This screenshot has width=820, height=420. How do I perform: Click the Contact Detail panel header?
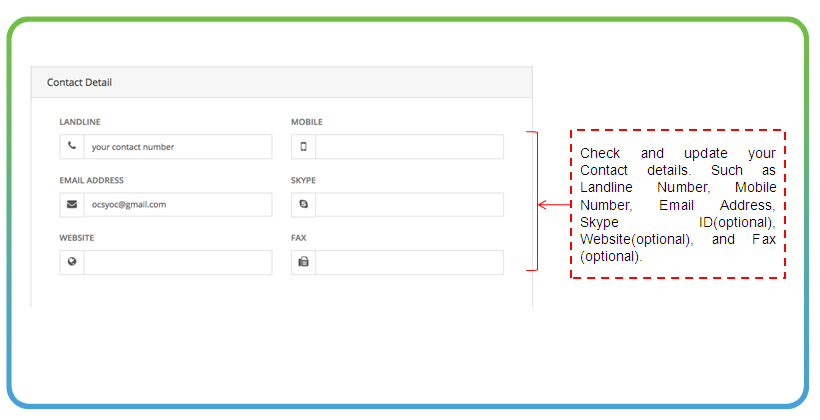point(282,82)
